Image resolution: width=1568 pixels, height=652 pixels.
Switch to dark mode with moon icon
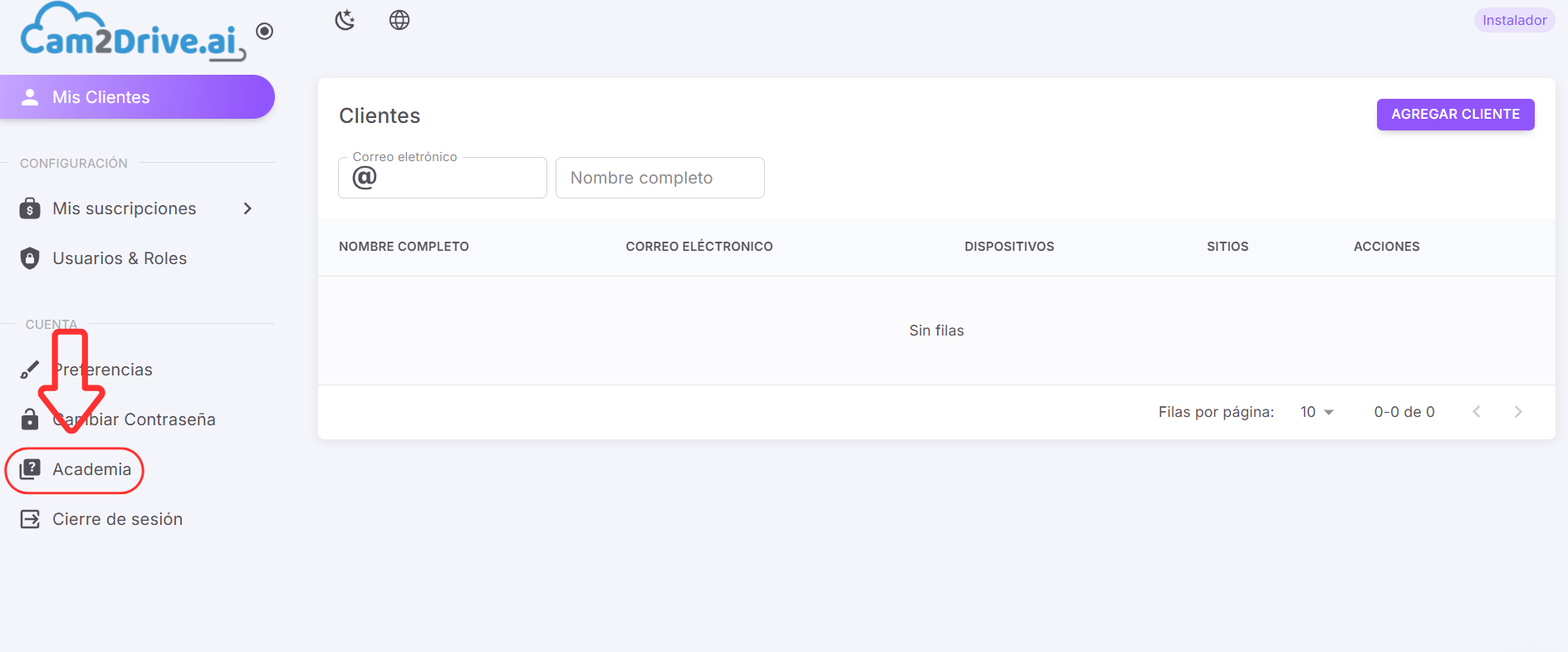(x=345, y=20)
